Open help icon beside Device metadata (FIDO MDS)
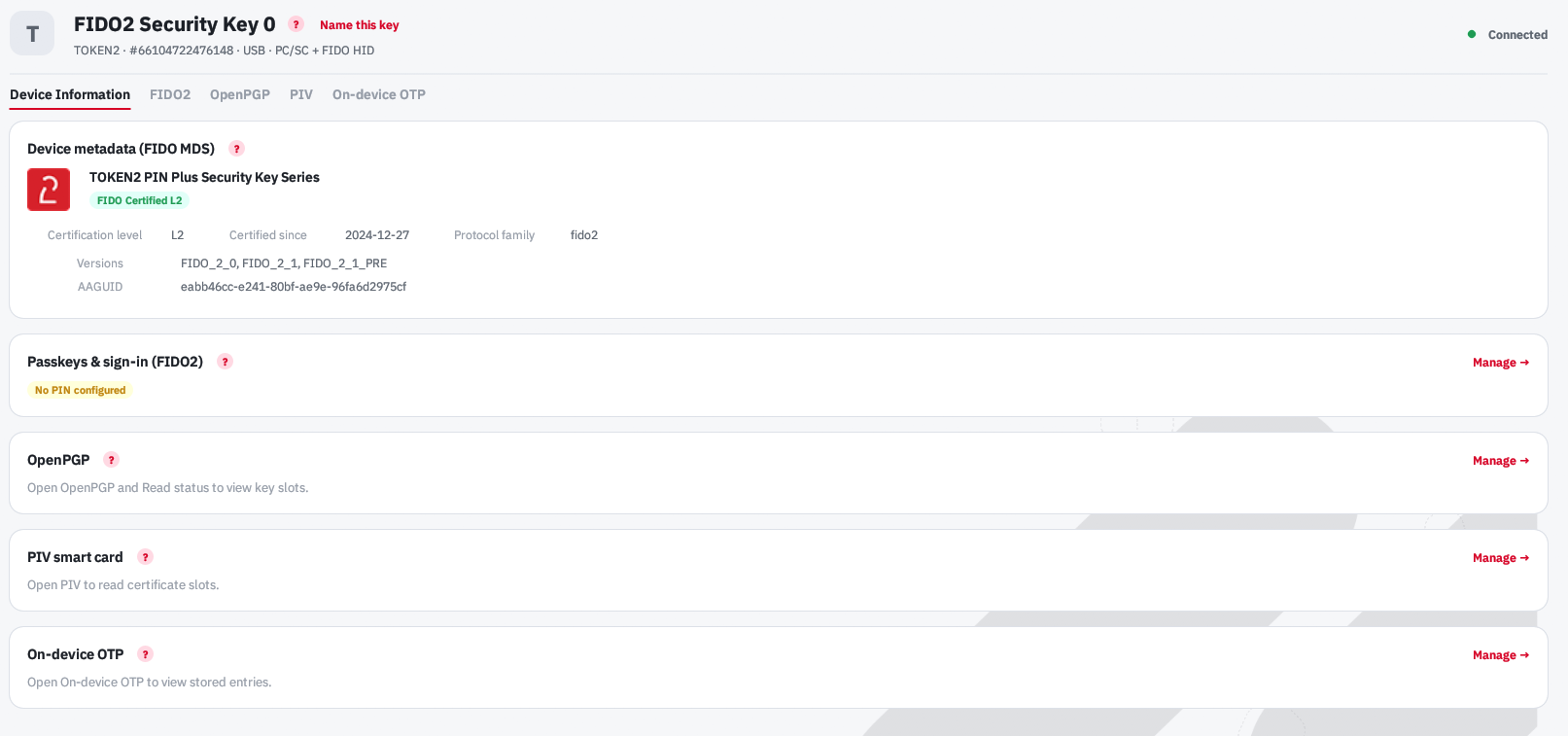Image resolution: width=1568 pixels, height=736 pixels. coord(236,149)
